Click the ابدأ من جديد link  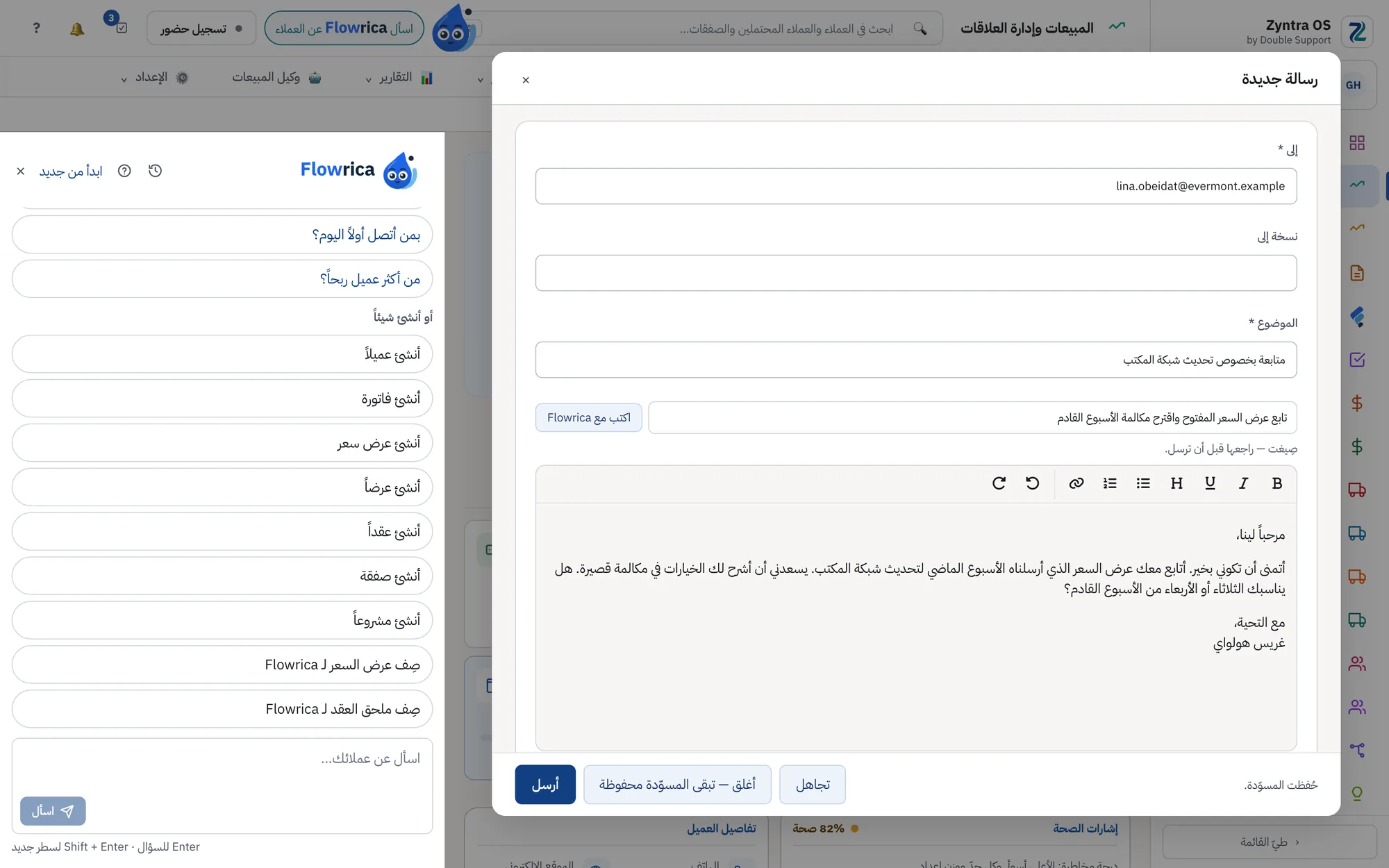(71, 171)
